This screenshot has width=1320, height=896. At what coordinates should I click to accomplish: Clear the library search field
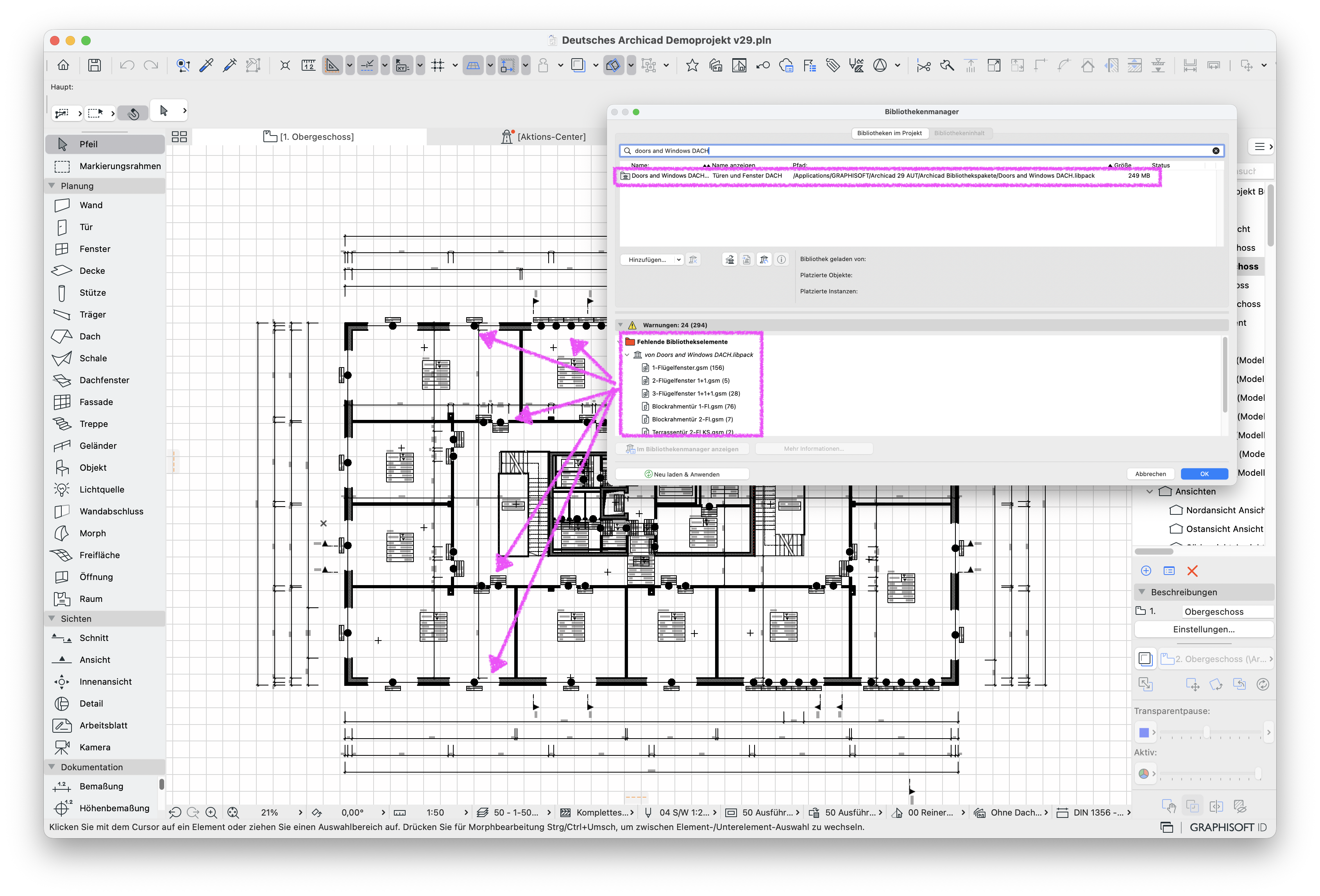(1216, 150)
